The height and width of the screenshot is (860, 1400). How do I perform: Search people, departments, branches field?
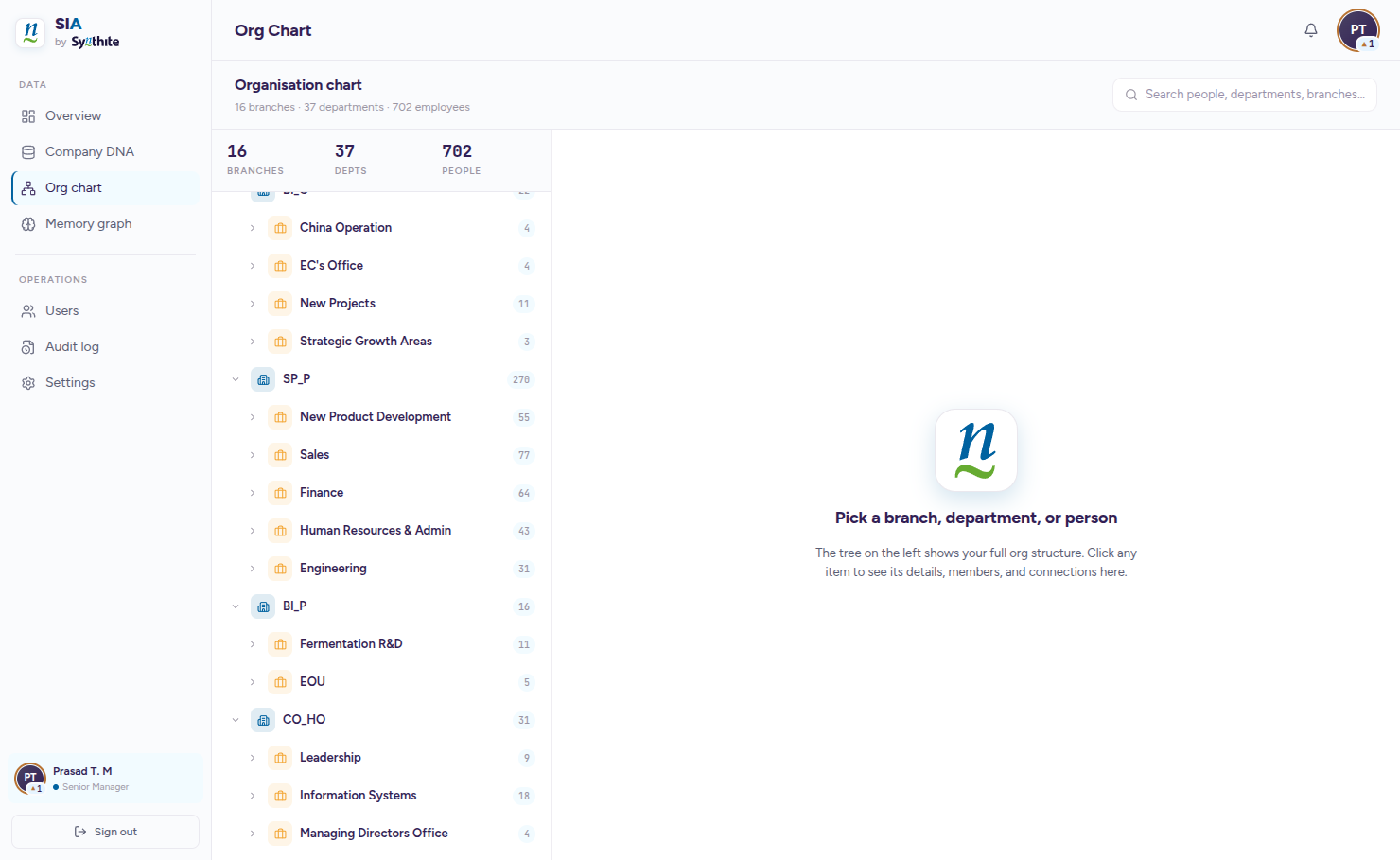(1245, 95)
